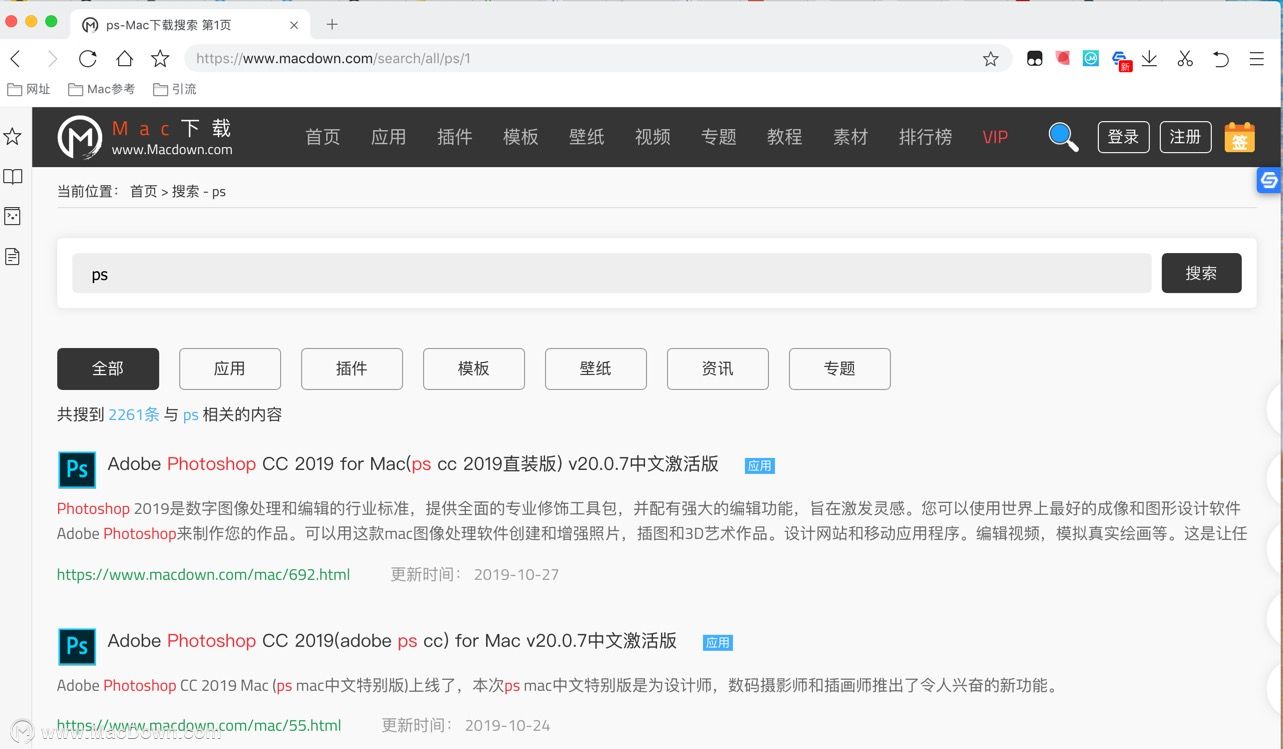Viewport: 1283px width, 749px height.
Task: Click the favorites star beside the address bar
Action: coord(160,59)
